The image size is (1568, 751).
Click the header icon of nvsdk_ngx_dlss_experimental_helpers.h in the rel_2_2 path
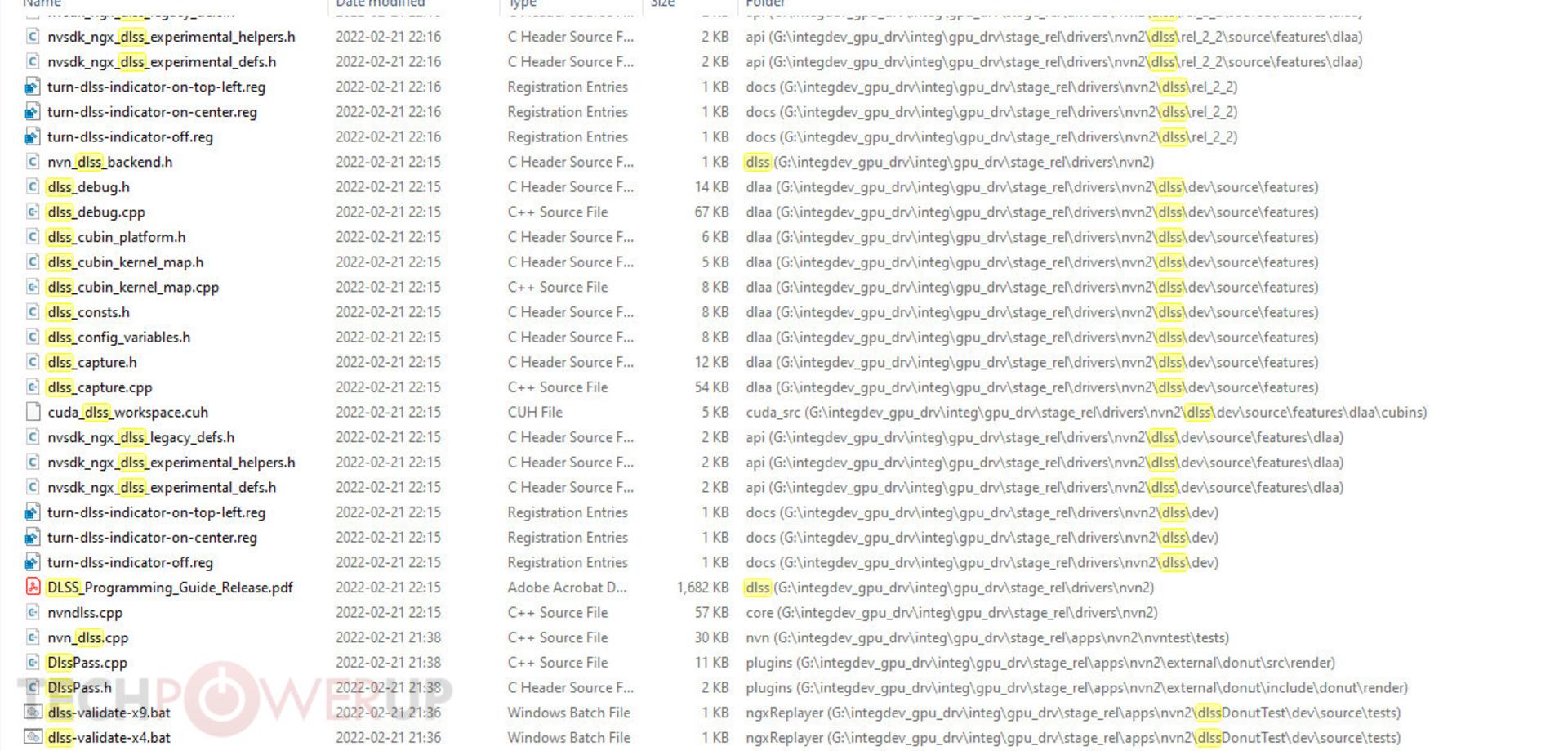point(33,37)
